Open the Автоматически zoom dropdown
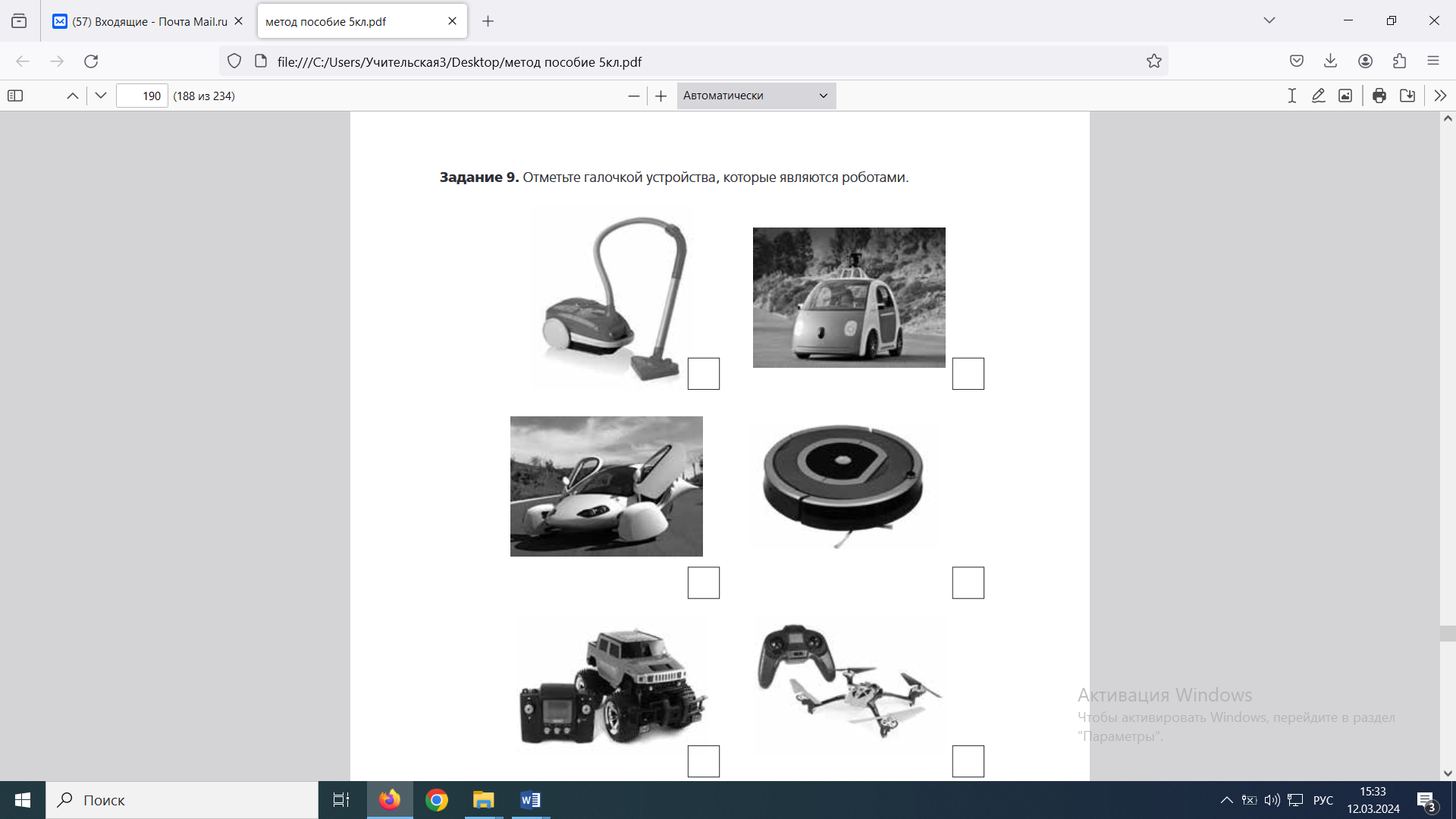This screenshot has height=819, width=1456. point(756,96)
